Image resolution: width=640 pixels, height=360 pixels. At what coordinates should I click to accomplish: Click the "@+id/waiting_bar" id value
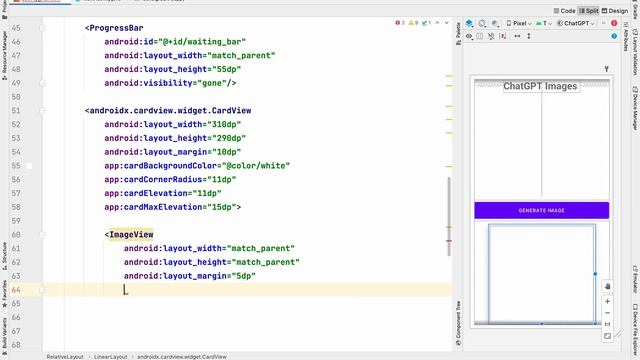(202, 42)
